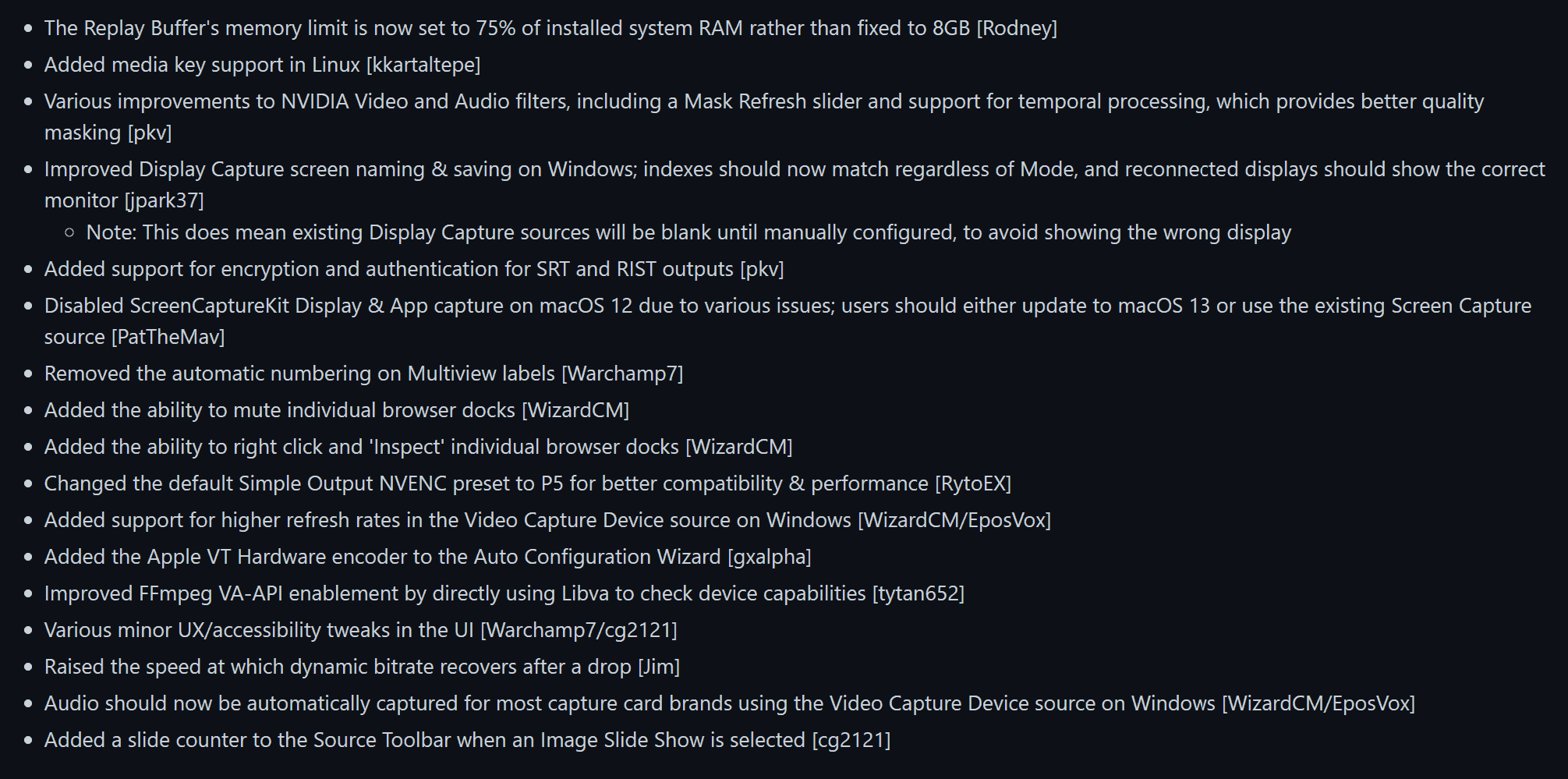The height and width of the screenshot is (779, 1568).
Task: Click the Replay Buffer memory limit line
Action: pyautogui.click(x=550, y=28)
